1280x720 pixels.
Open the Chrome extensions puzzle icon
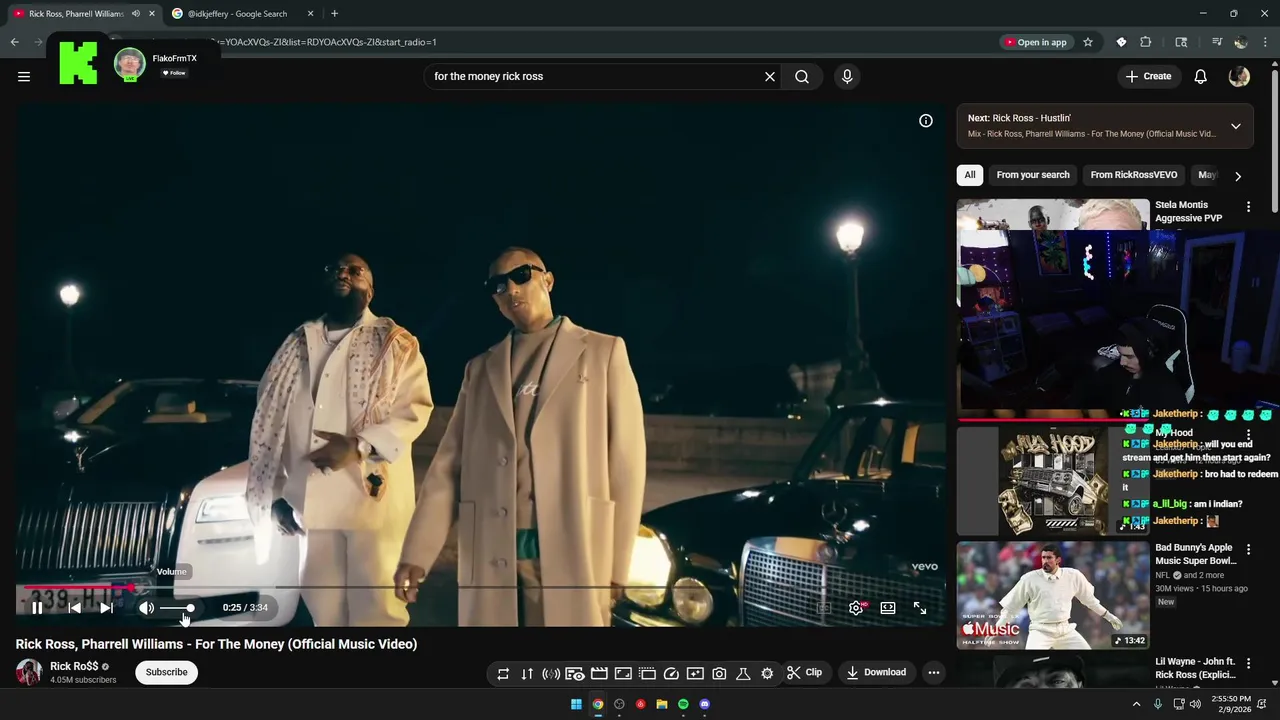click(1146, 42)
